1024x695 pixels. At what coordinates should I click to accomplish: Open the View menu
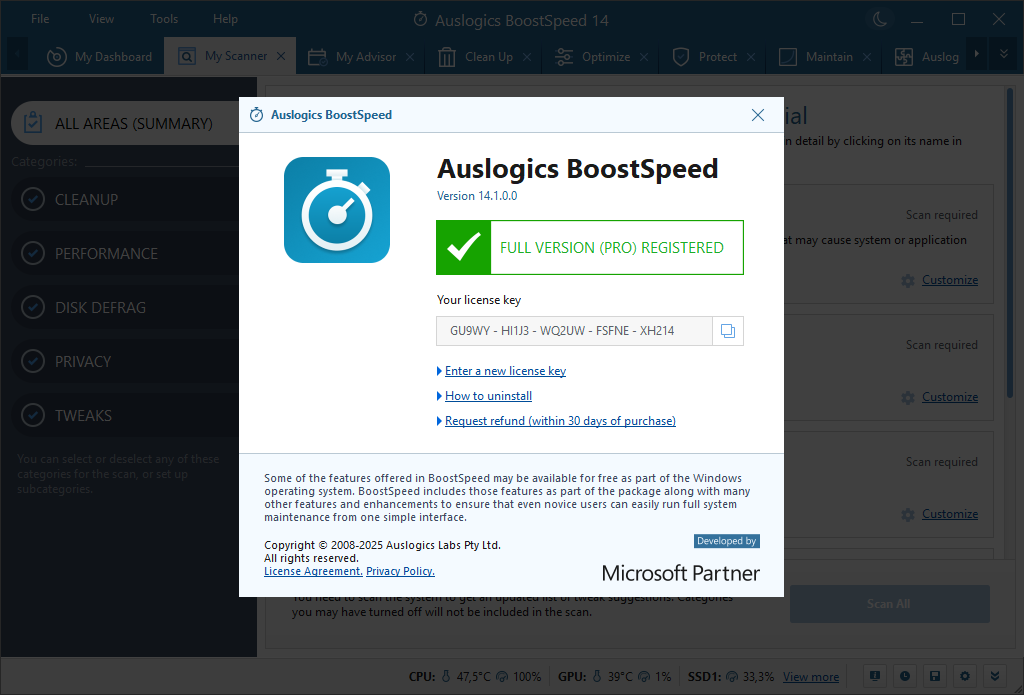tap(101, 19)
